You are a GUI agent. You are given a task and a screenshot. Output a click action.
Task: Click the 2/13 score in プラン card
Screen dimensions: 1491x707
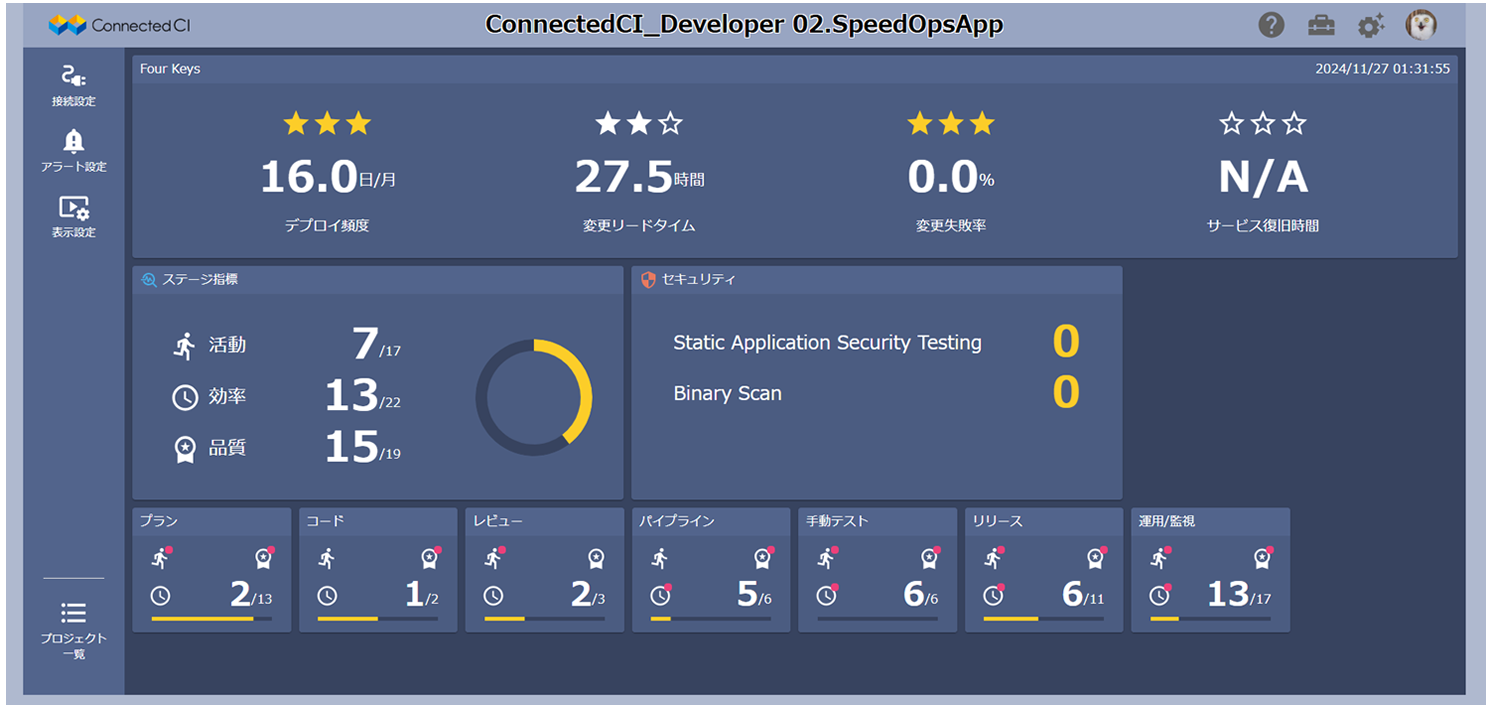coord(251,595)
